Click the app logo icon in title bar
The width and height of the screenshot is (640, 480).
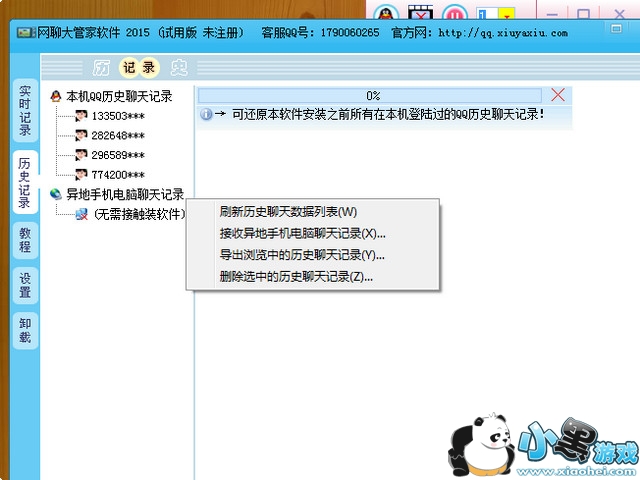click(x=26, y=33)
